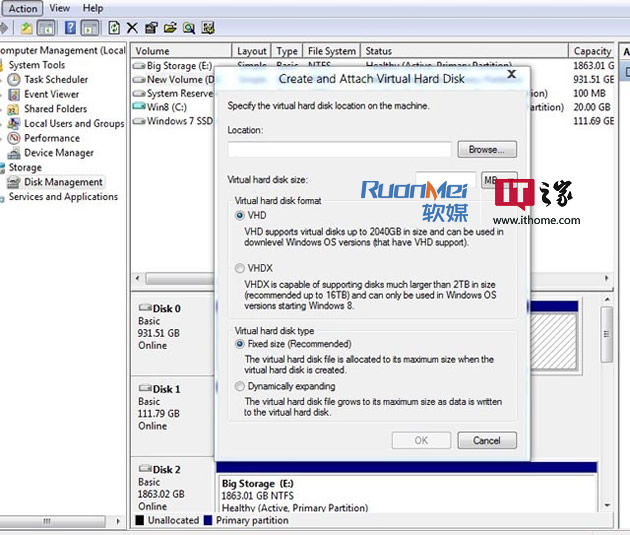Close the Create and Attach Virtual Hard Disk dialog
The image size is (630, 535).
point(511,74)
